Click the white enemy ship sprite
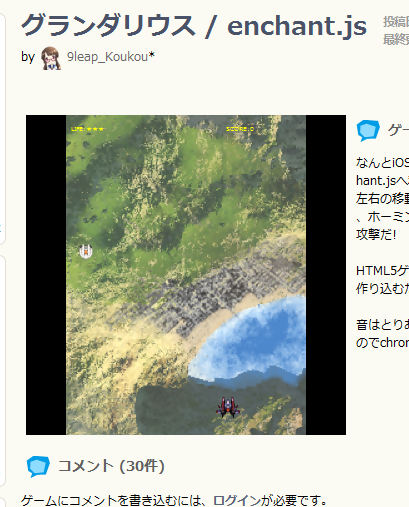This screenshot has width=409, height=507. point(86,251)
